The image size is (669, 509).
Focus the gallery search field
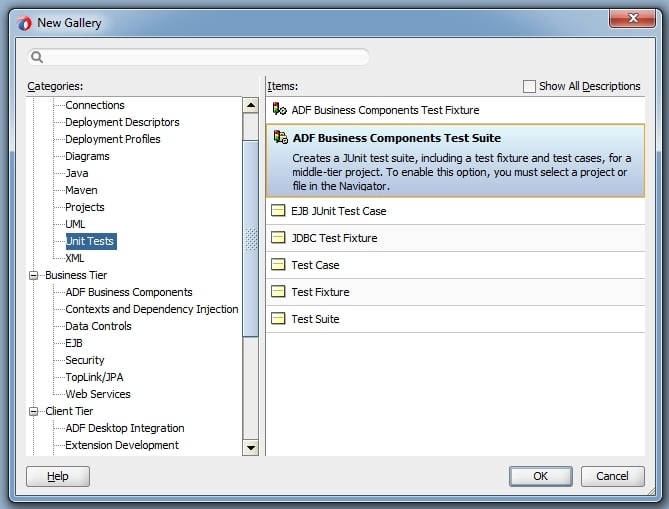(x=198, y=57)
